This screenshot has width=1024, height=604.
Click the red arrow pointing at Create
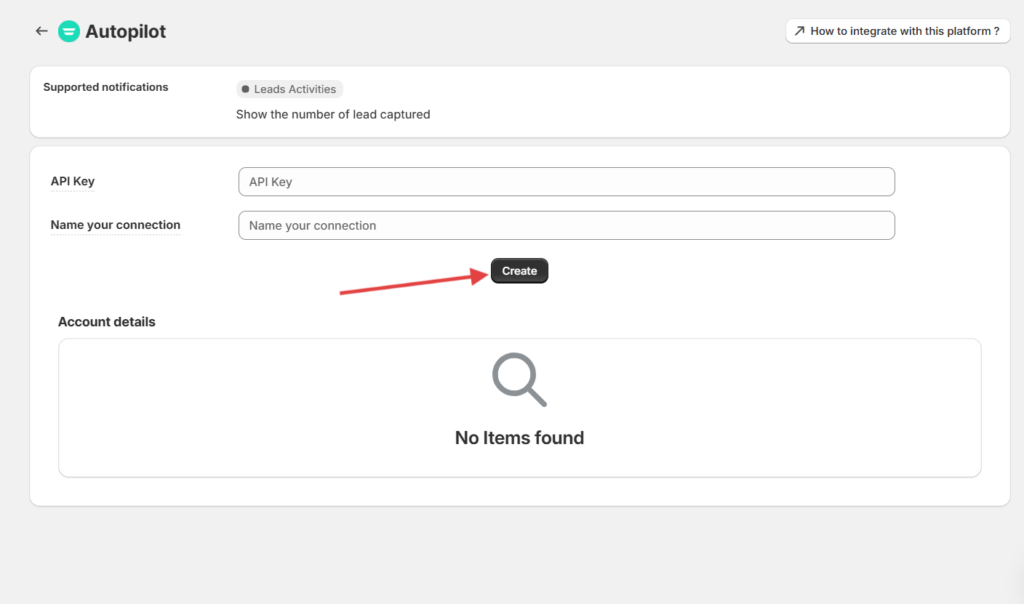click(x=410, y=282)
